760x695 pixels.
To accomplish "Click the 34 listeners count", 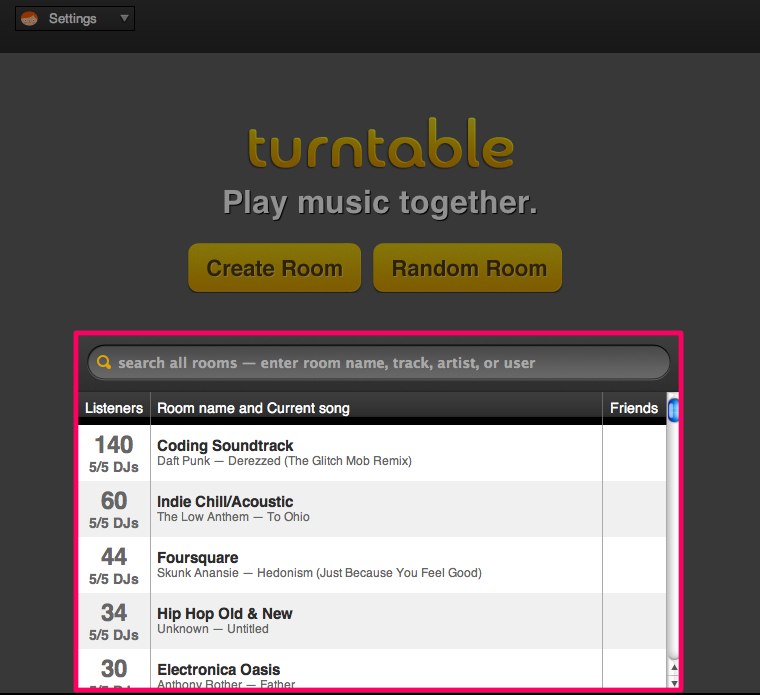I will [x=114, y=613].
